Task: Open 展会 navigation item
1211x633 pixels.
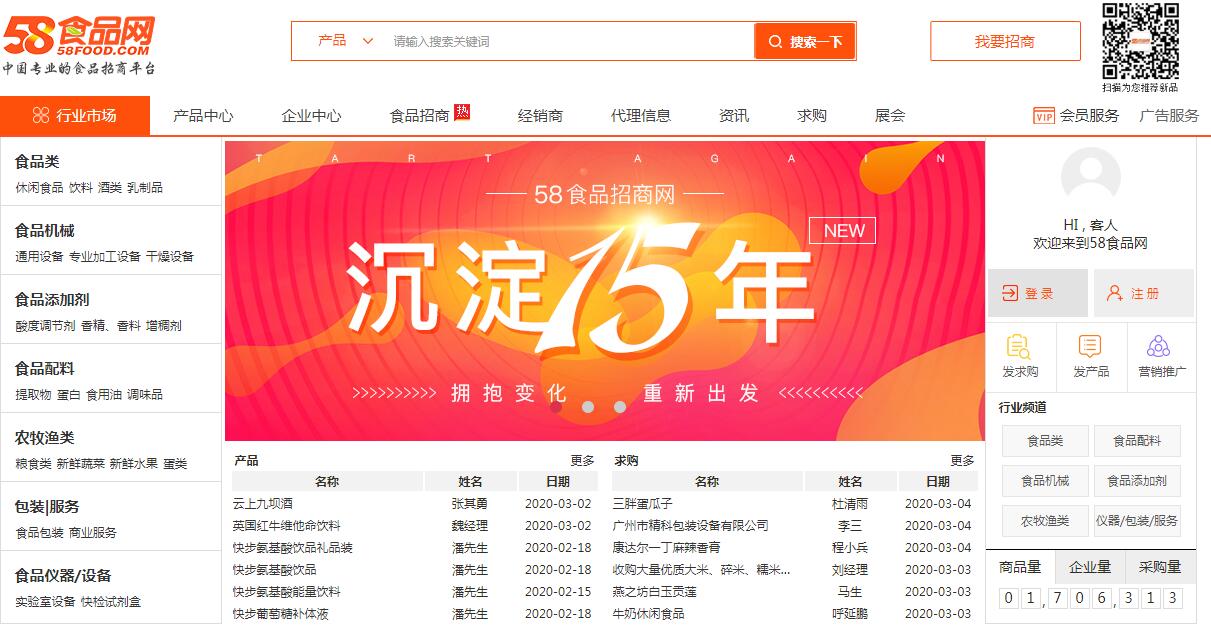Action: point(890,116)
